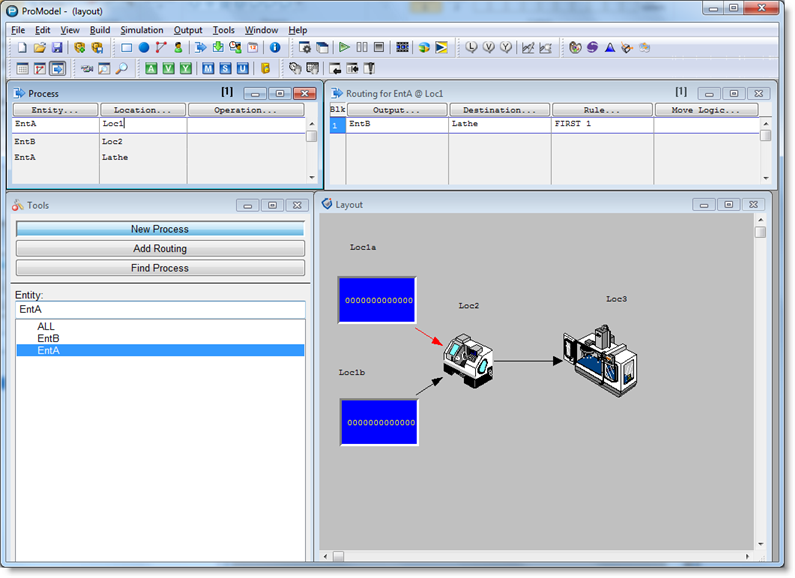Image resolution: width=795 pixels, height=578 pixels.
Task: Click the Add Routing button
Action: click(x=160, y=248)
